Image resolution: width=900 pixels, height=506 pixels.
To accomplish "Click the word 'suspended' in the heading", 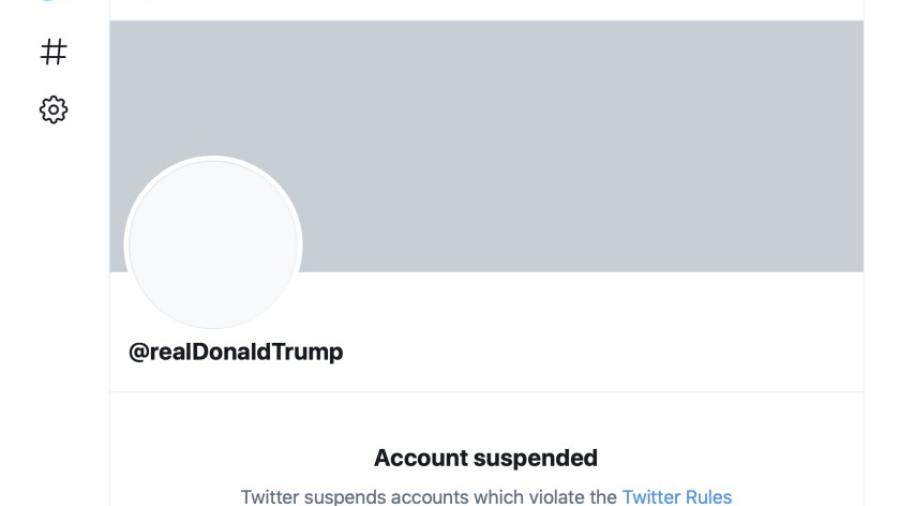I will click(x=535, y=458).
